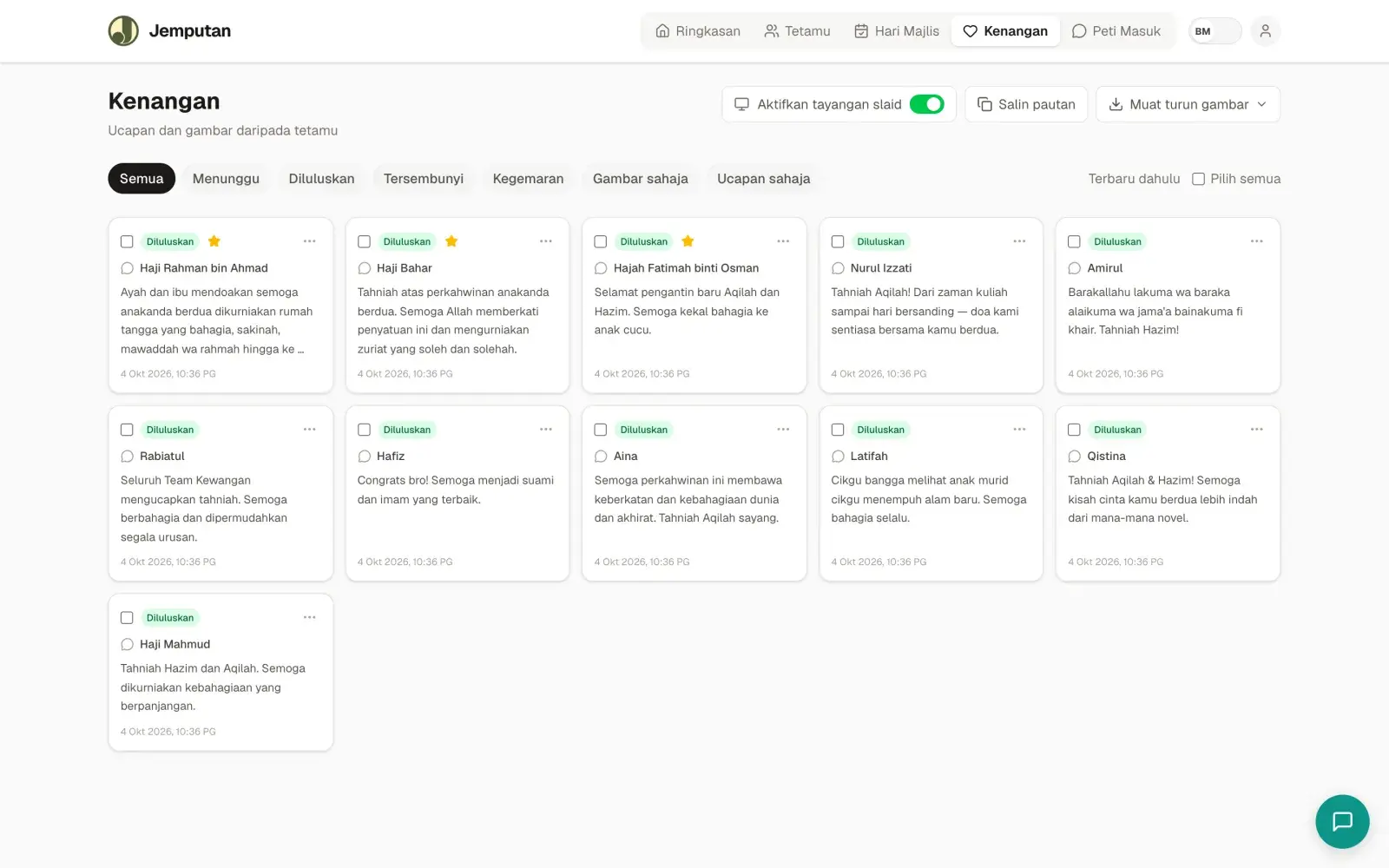Filter by Gambar sahaja
Screen dimensions: 1389x868
pyautogui.click(x=641, y=179)
